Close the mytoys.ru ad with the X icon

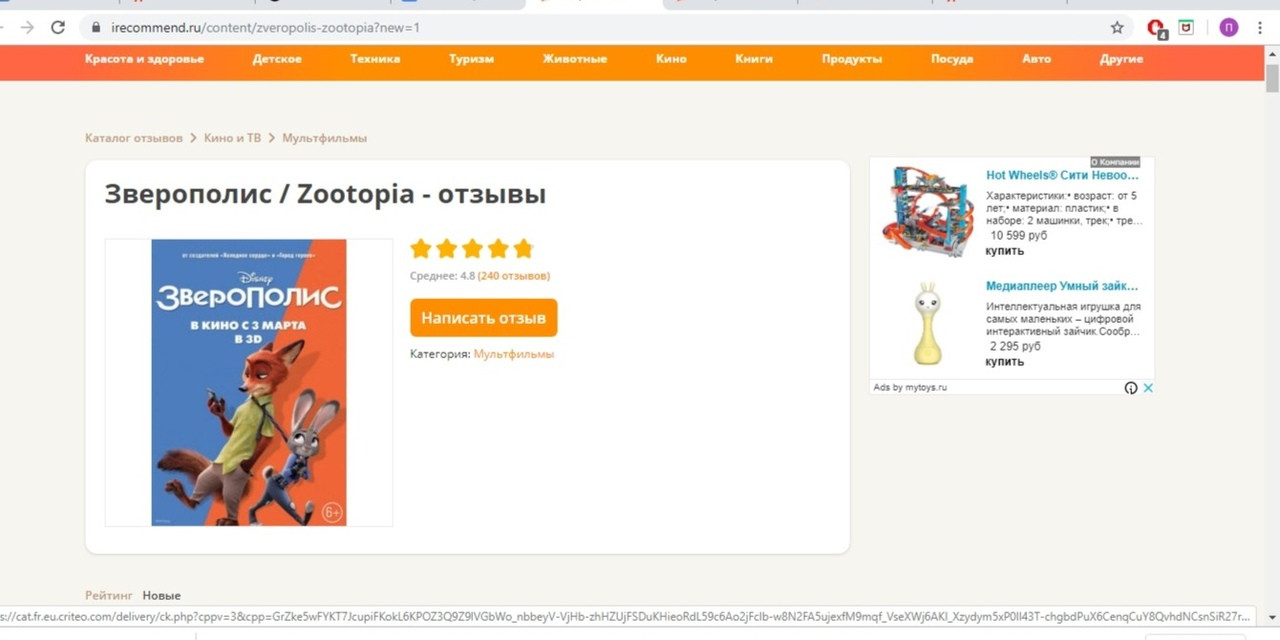(1148, 388)
